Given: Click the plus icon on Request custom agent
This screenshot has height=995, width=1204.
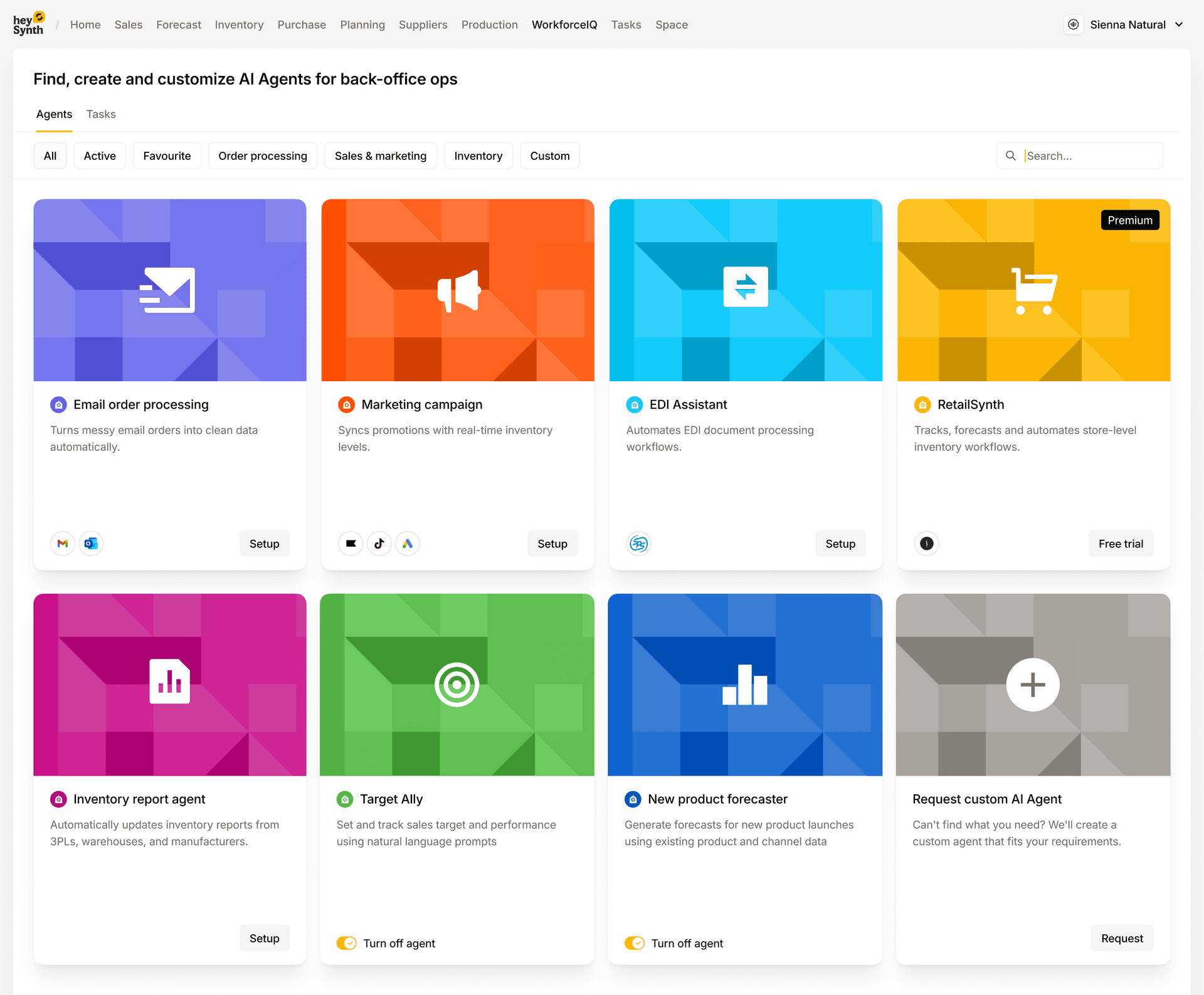Looking at the screenshot, I should pos(1032,685).
